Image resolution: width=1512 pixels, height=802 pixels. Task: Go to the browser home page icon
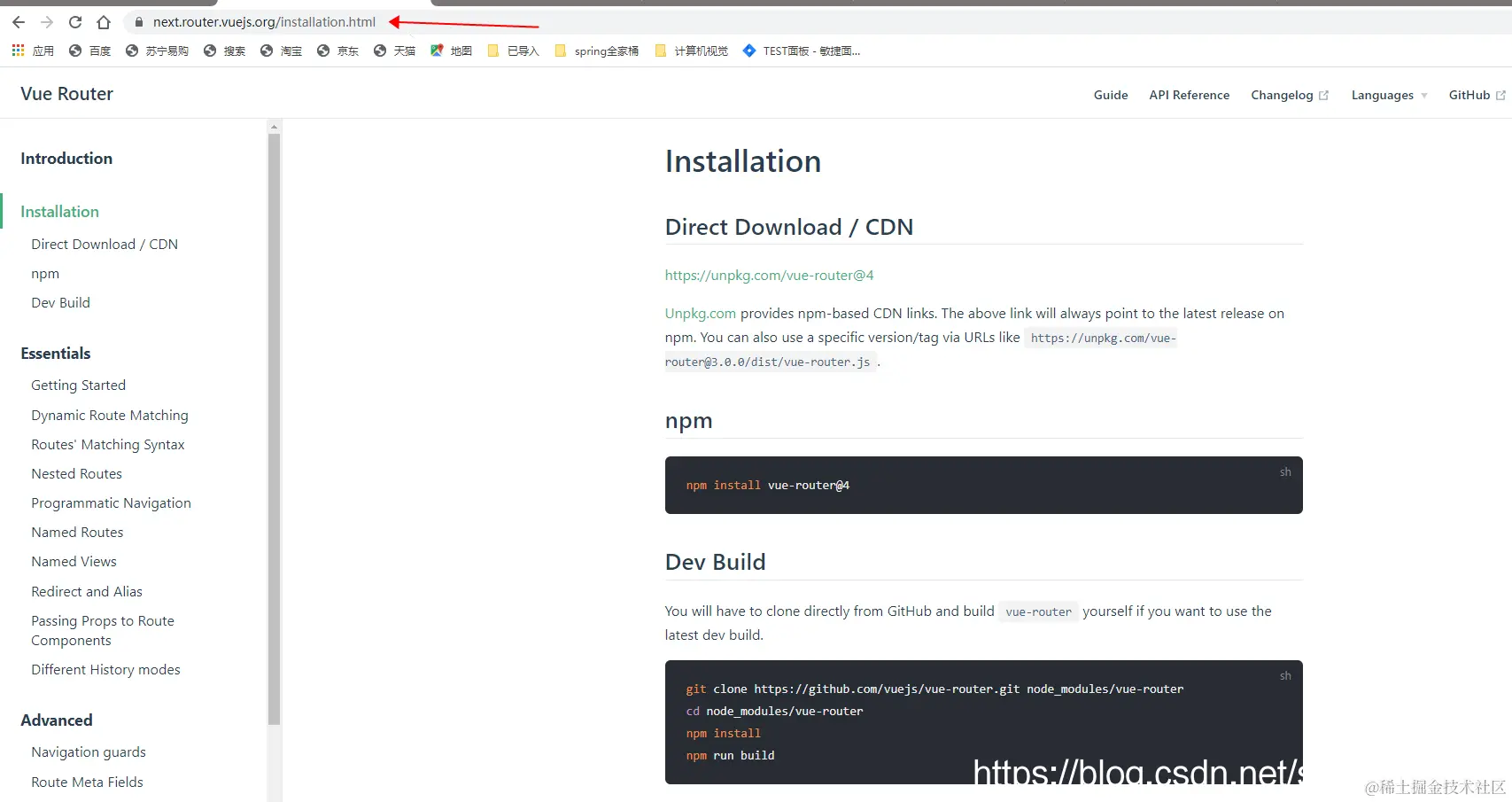(104, 22)
